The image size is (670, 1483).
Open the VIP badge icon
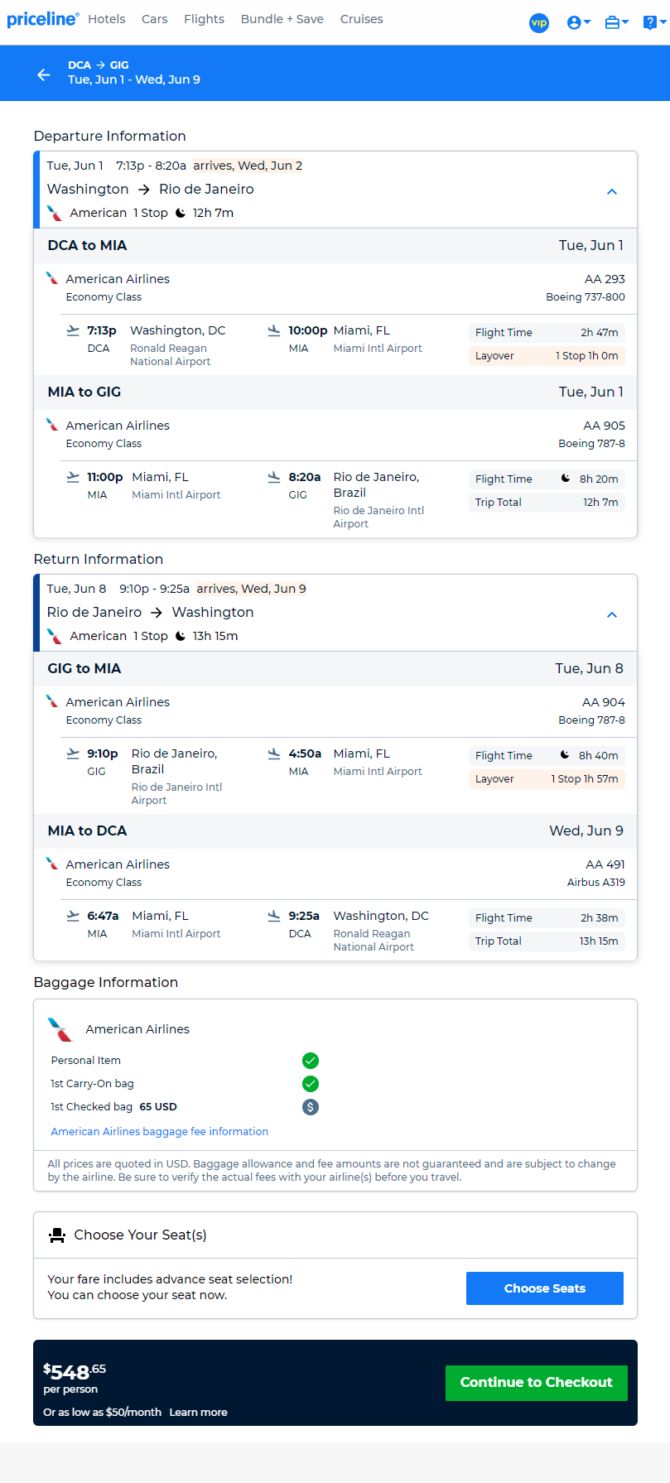click(x=539, y=22)
